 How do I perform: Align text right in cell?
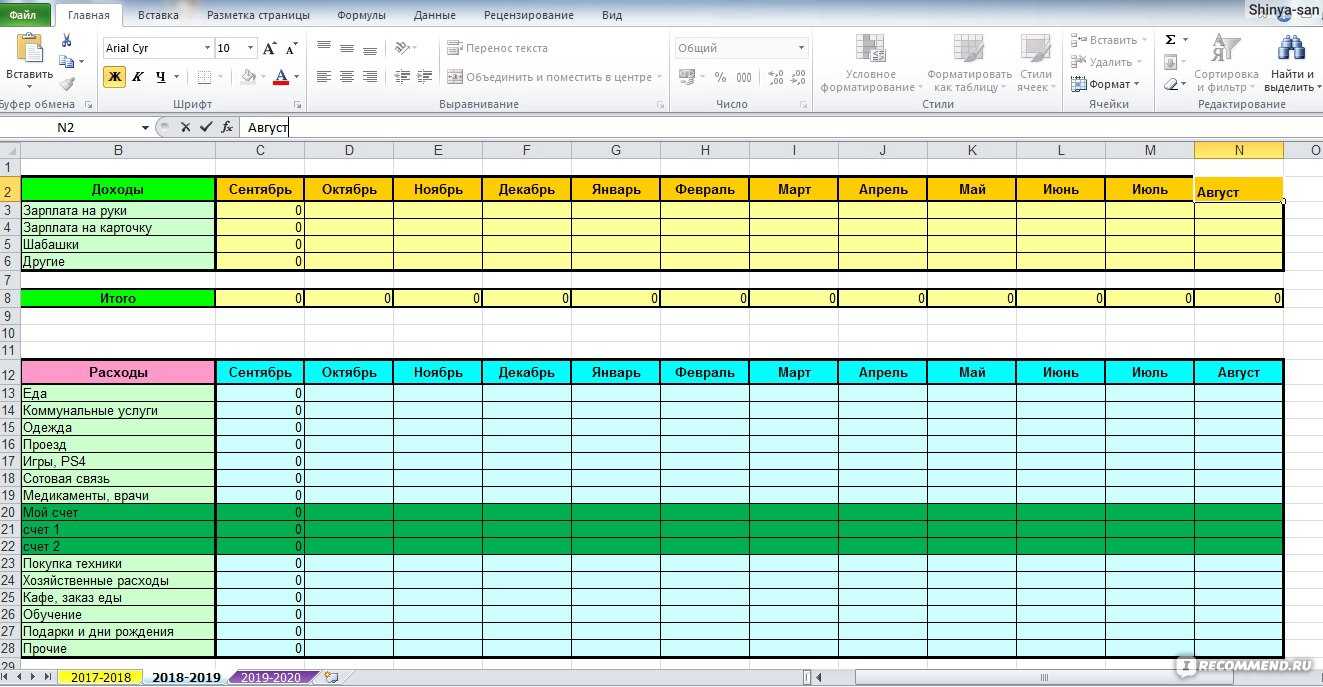[370, 77]
